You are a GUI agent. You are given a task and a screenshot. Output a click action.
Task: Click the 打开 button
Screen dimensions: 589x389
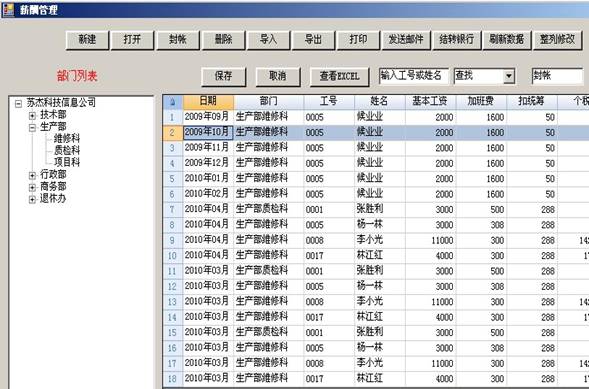pyautogui.click(x=132, y=40)
